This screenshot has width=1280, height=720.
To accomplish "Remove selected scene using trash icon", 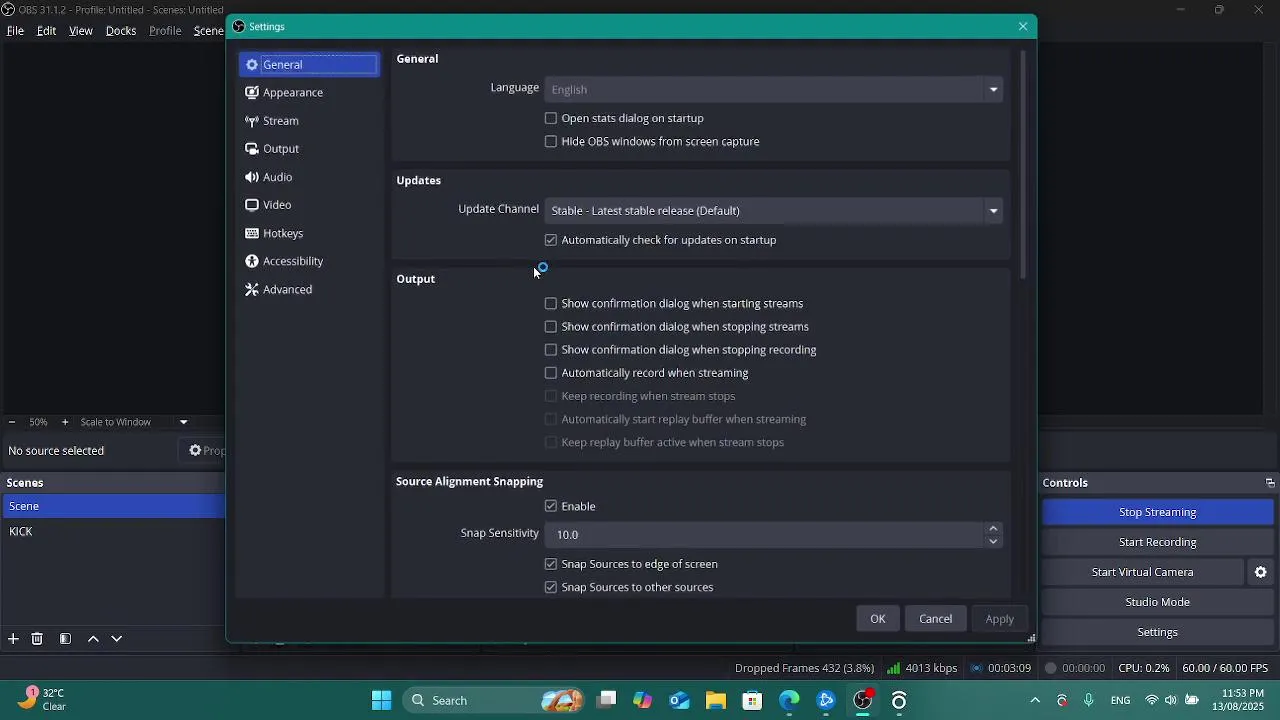I will (37, 638).
